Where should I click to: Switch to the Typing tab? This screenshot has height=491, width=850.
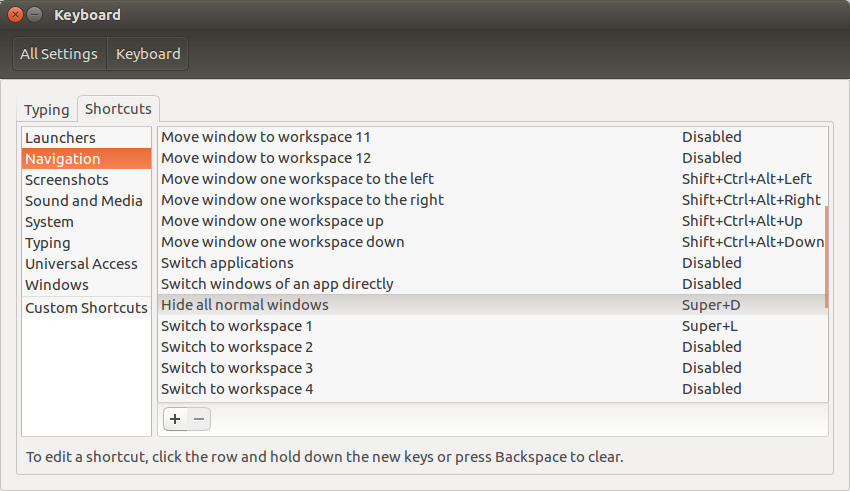coord(47,110)
